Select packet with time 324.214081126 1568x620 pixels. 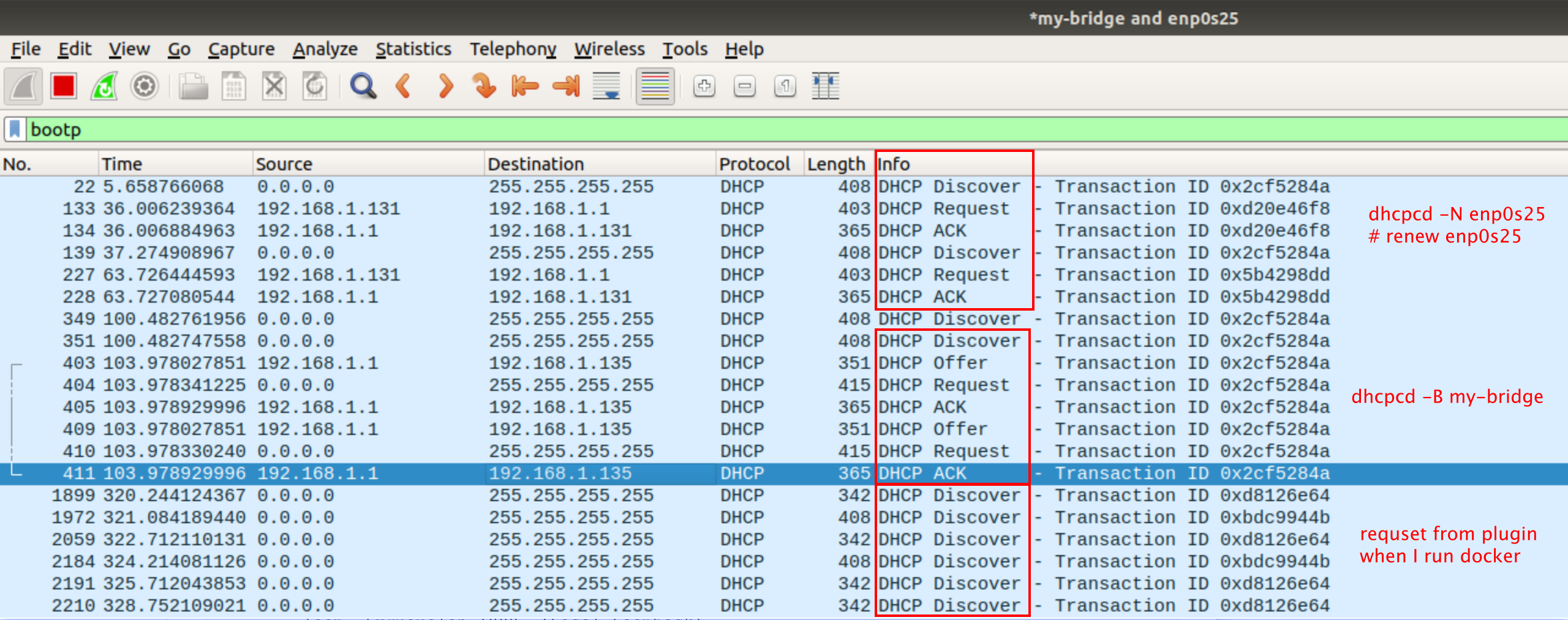[x=784, y=561]
